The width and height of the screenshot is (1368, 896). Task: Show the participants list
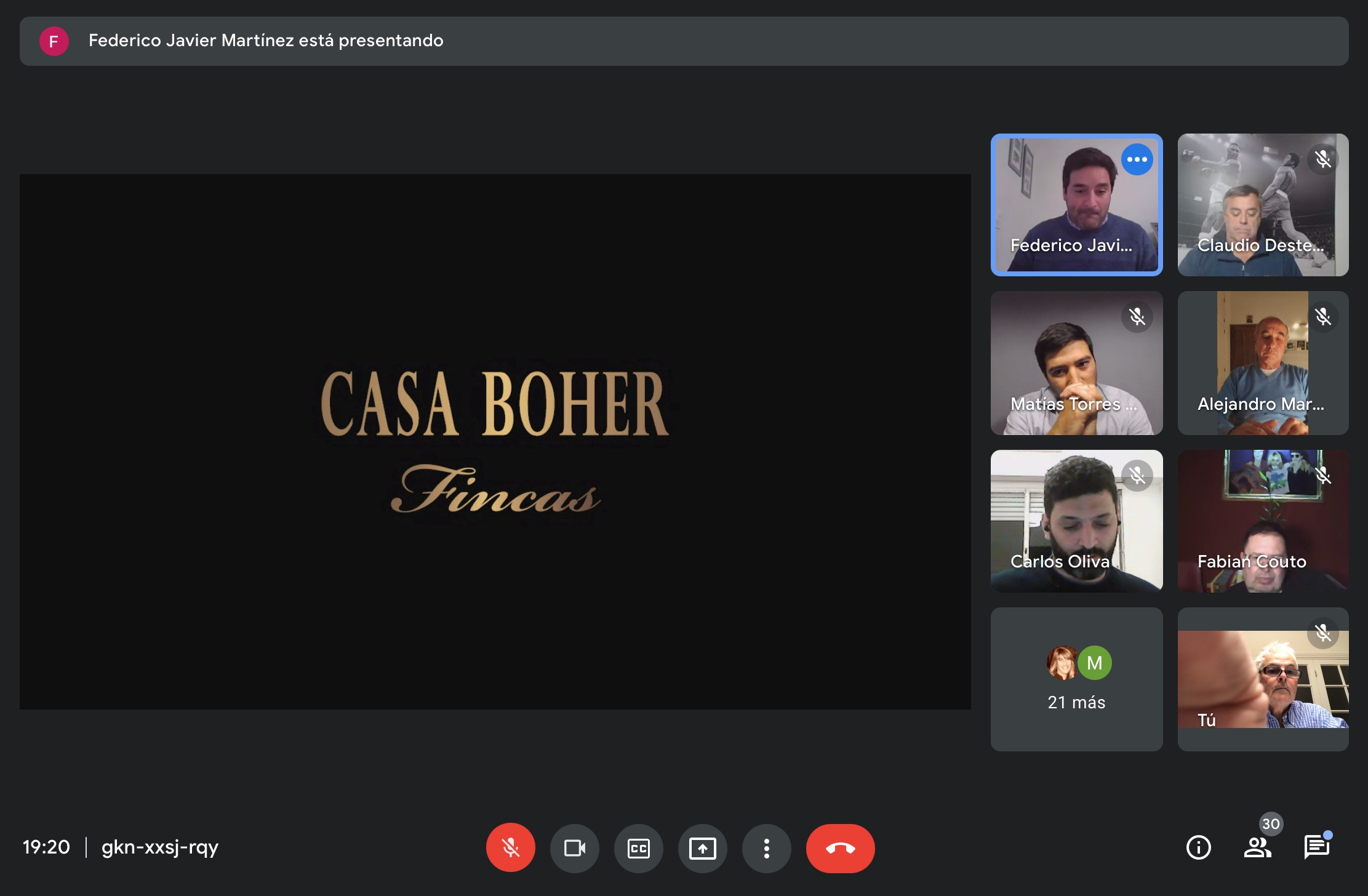tap(1257, 847)
